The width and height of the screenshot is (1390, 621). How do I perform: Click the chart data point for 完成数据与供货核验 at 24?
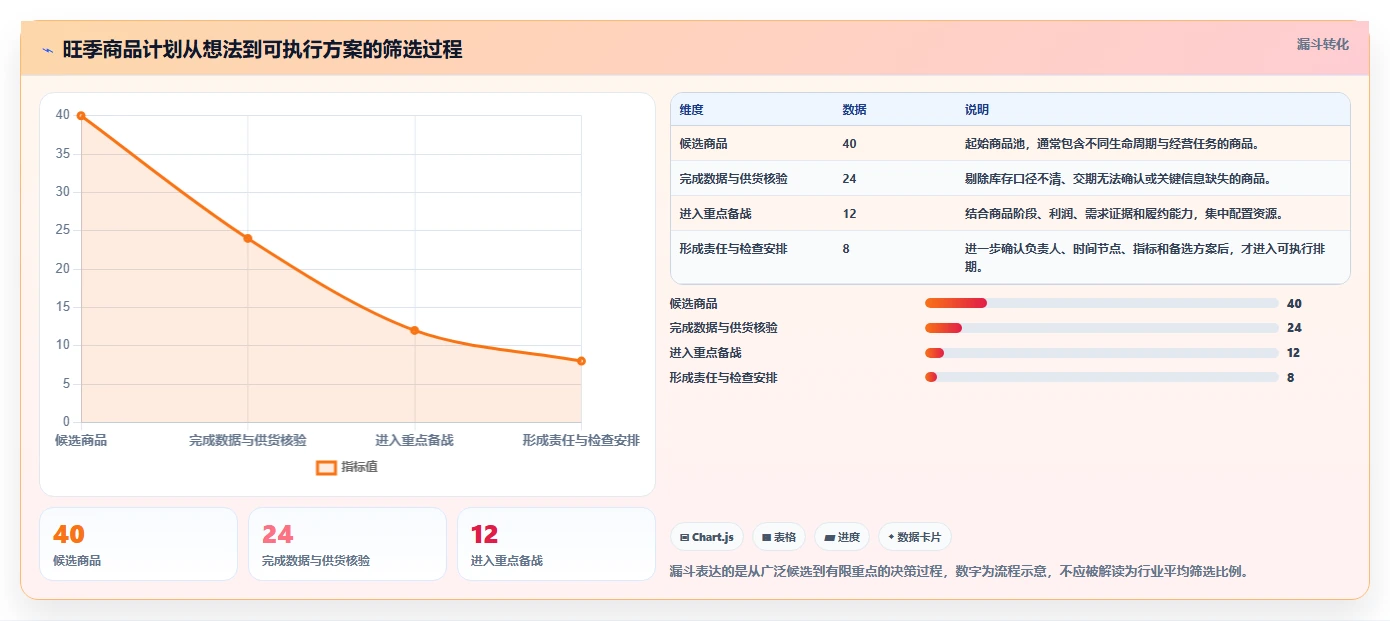(x=248, y=238)
